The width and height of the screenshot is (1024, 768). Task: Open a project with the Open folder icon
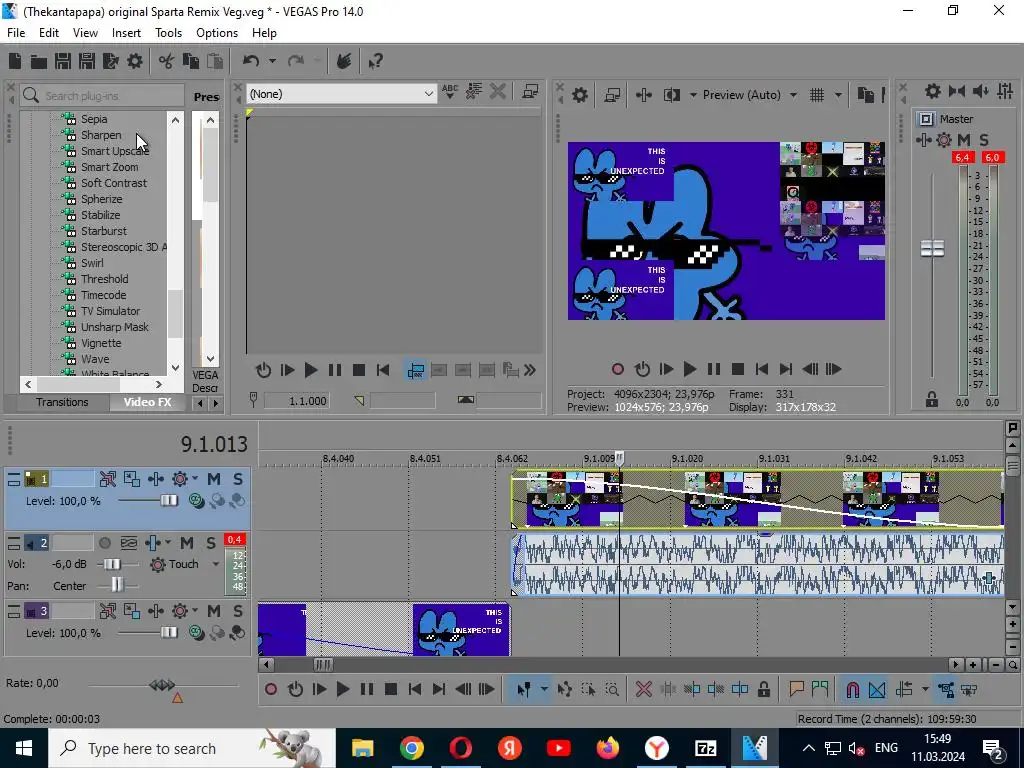pyautogui.click(x=39, y=61)
